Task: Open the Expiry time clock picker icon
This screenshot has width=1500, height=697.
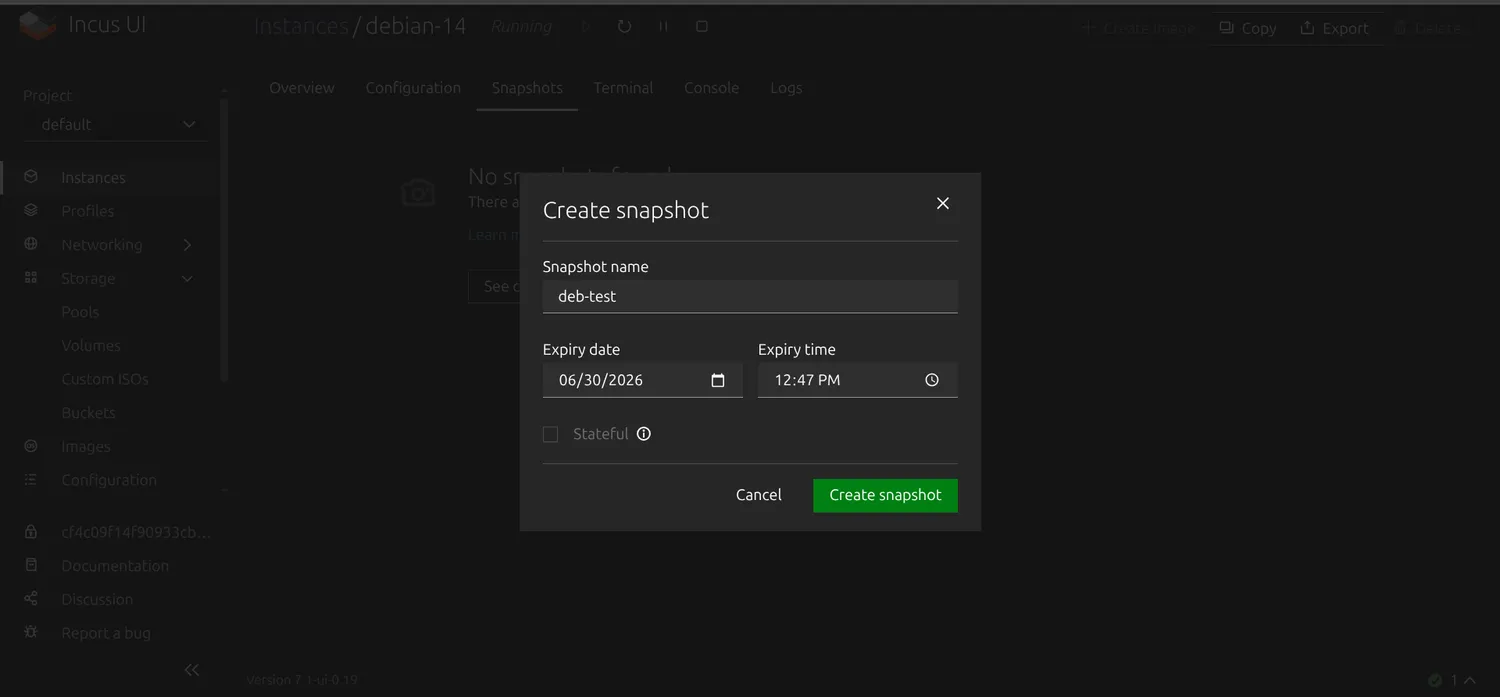Action: click(932, 380)
